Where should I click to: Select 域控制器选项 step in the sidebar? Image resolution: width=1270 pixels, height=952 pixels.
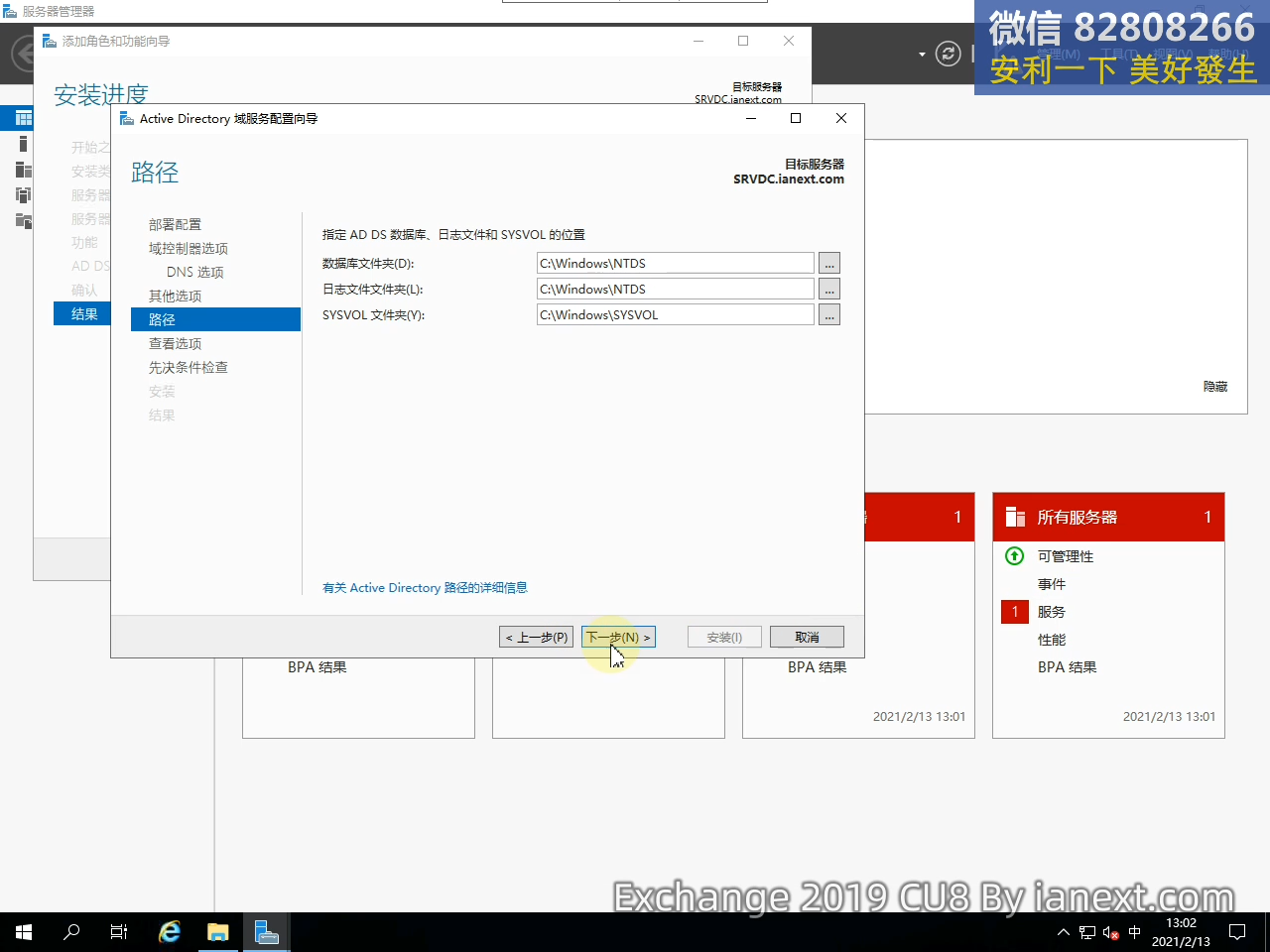pos(189,248)
